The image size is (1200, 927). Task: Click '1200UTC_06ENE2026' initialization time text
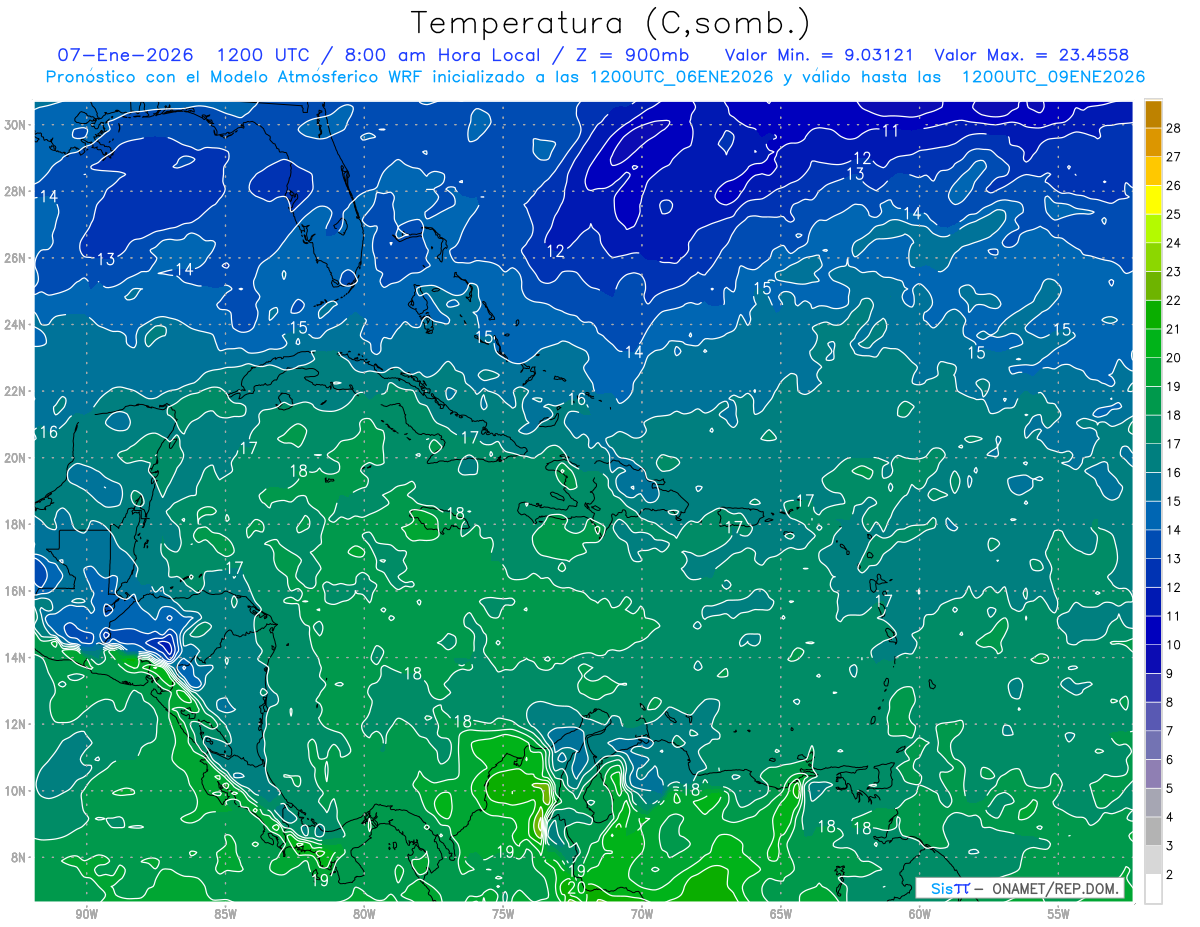[x=683, y=77]
